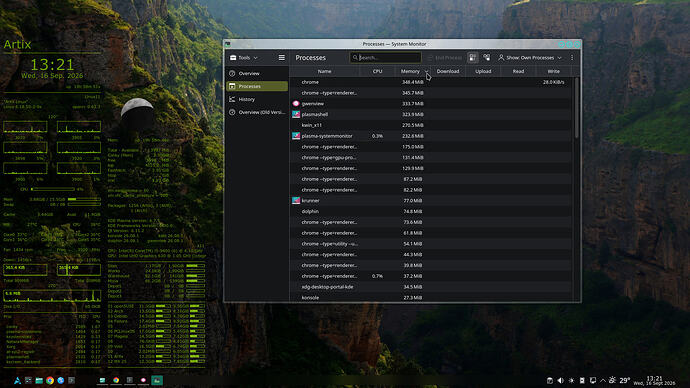Click the System Monitor title bar icon

coord(228,44)
